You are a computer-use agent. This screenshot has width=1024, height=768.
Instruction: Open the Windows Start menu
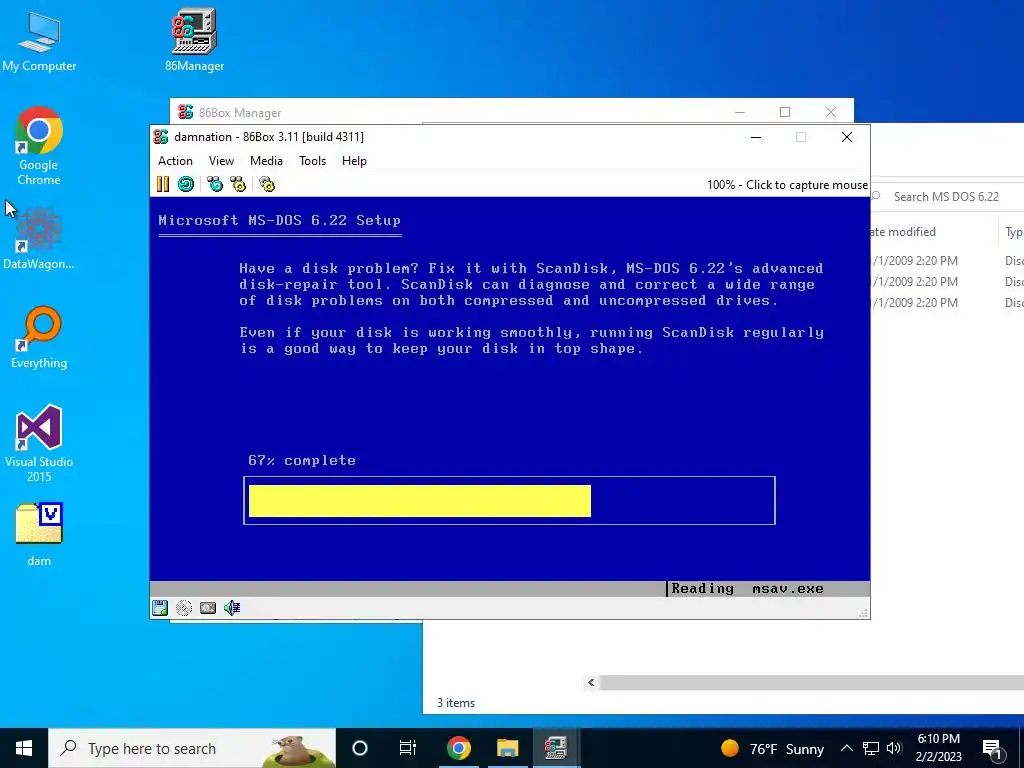coord(24,748)
